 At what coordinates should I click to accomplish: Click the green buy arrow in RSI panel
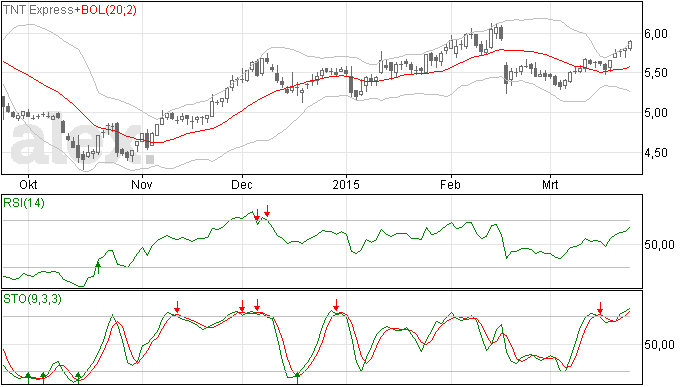click(x=98, y=267)
